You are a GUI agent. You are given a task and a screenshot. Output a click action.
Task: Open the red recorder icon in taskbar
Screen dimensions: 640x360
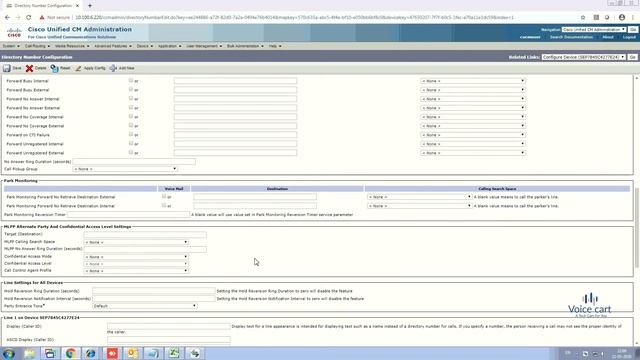click(112, 353)
